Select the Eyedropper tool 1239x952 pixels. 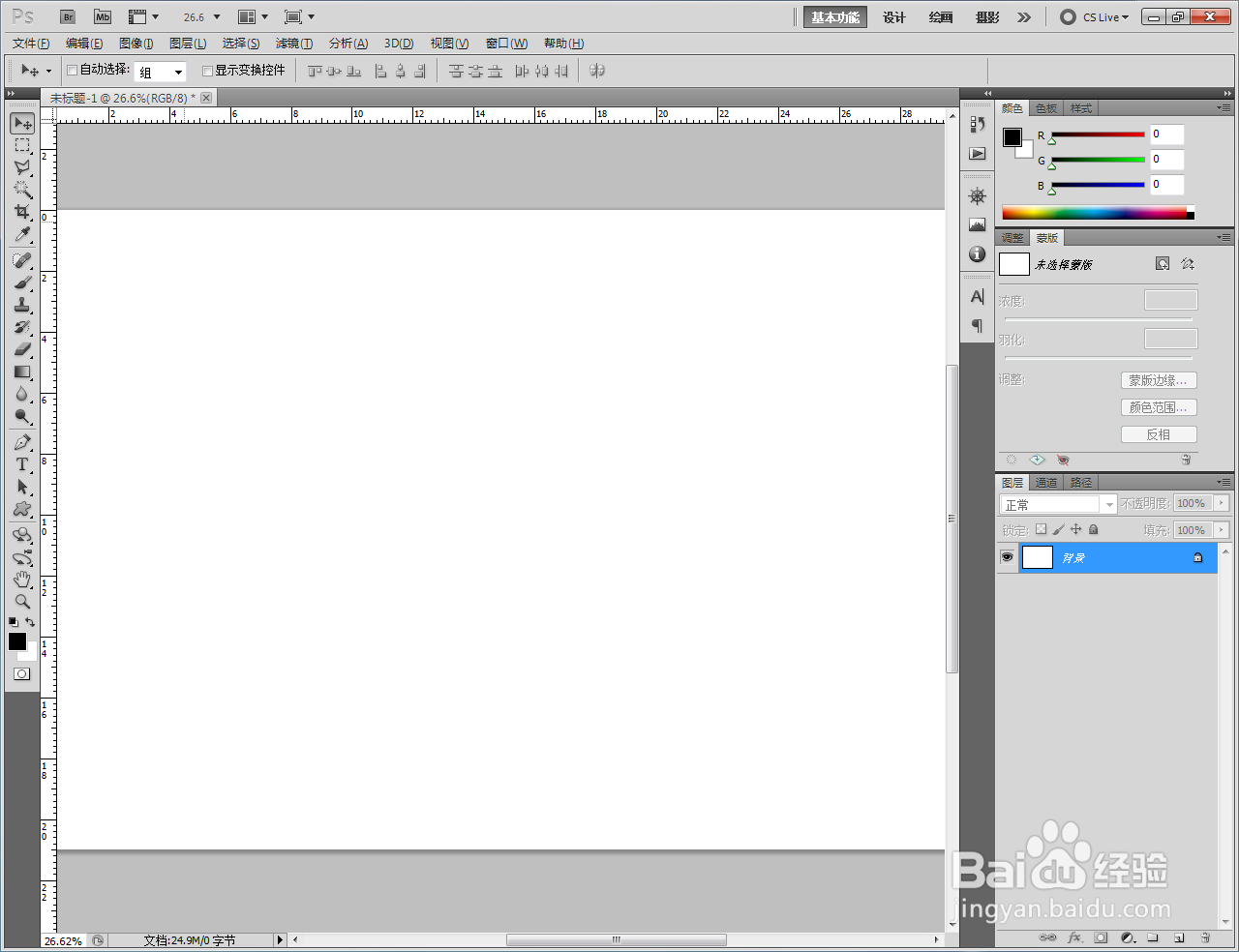click(22, 234)
